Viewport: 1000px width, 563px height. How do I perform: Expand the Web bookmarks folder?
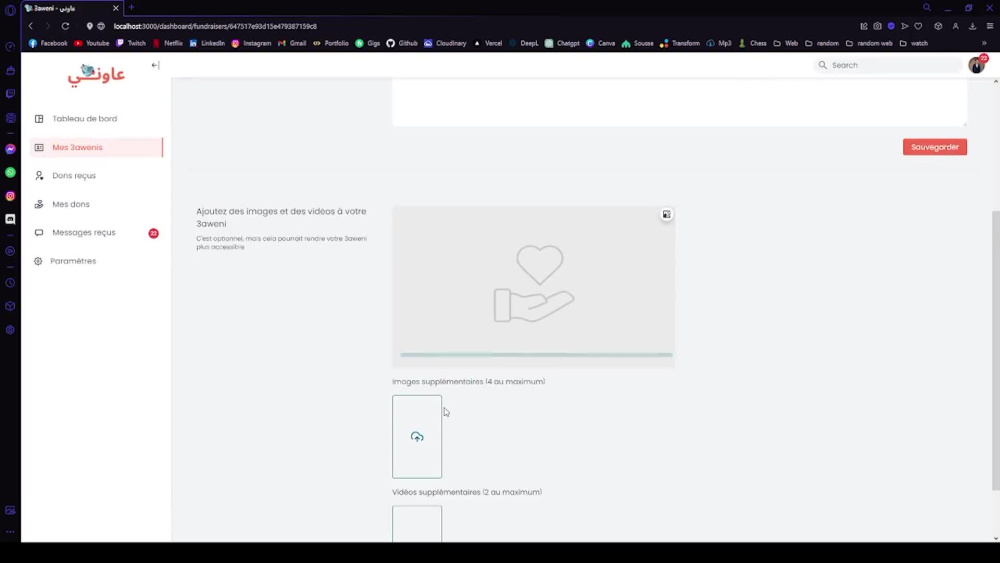coord(785,43)
